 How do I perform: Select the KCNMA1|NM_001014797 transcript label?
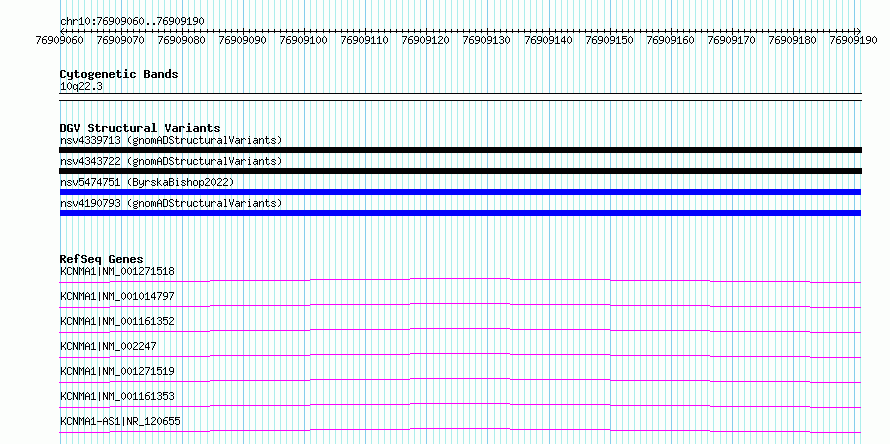pos(117,296)
